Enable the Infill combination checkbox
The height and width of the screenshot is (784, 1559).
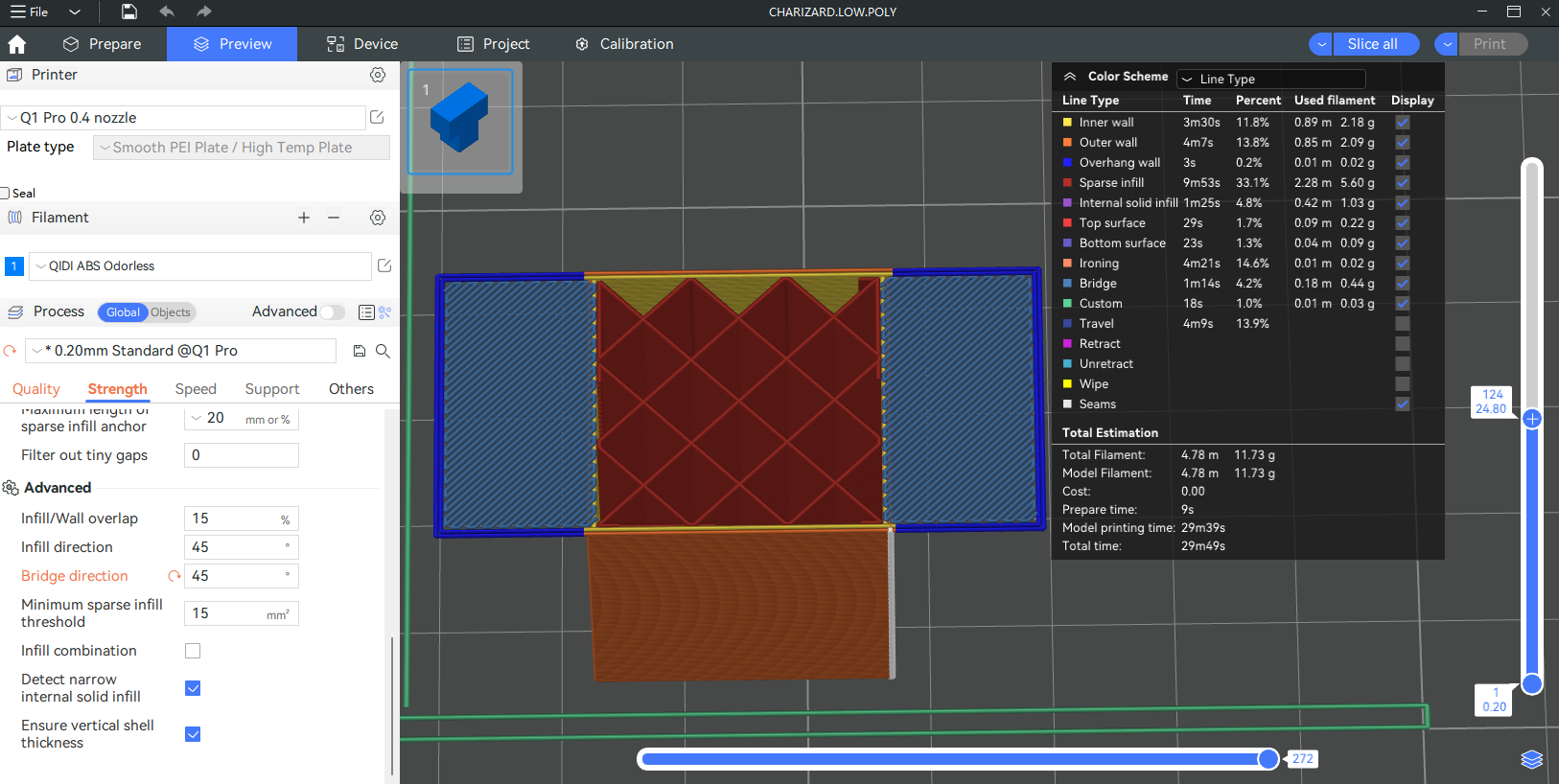193,651
